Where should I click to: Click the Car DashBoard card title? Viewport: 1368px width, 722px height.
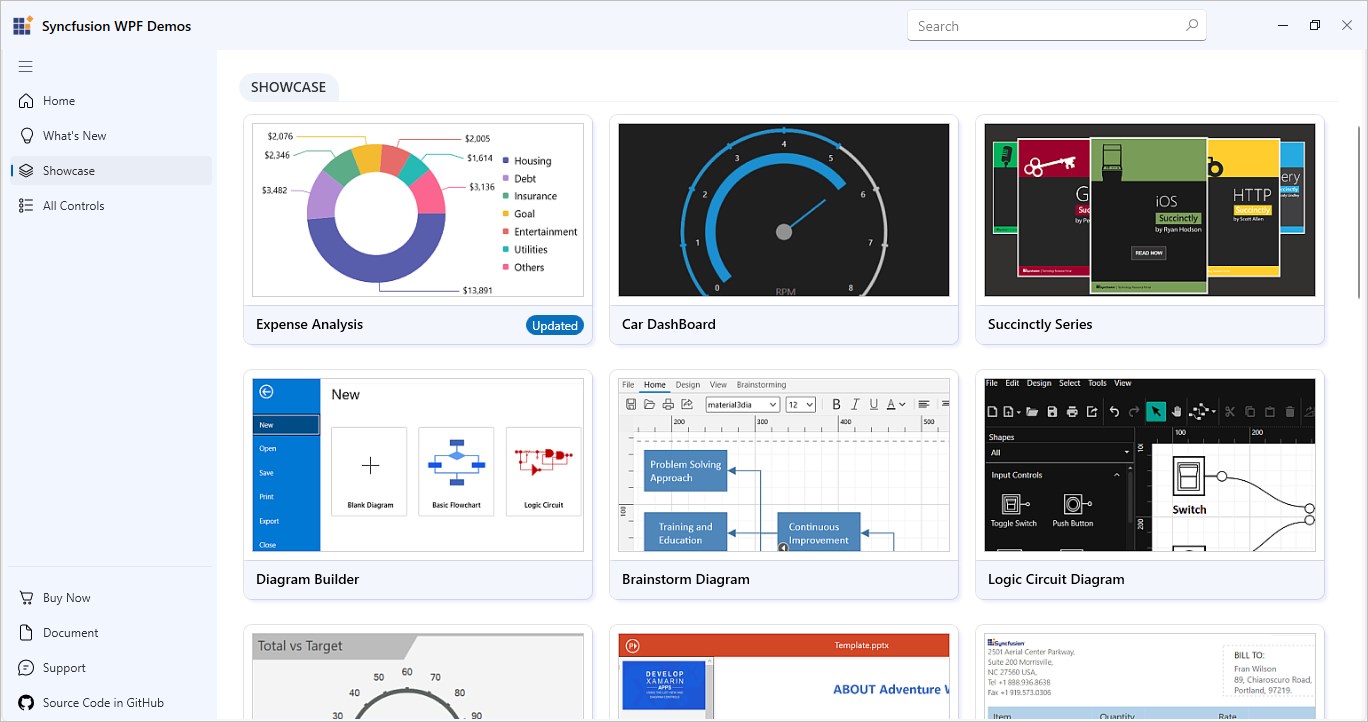pos(669,325)
